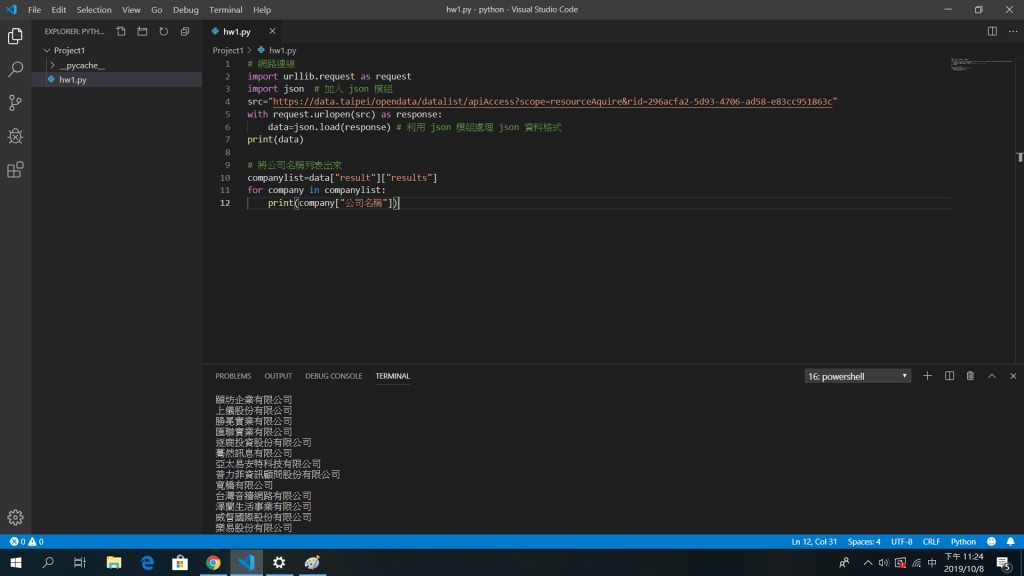The image size is (1024, 576).
Task: Open the Debug view in activity bar
Action: click(x=15, y=136)
